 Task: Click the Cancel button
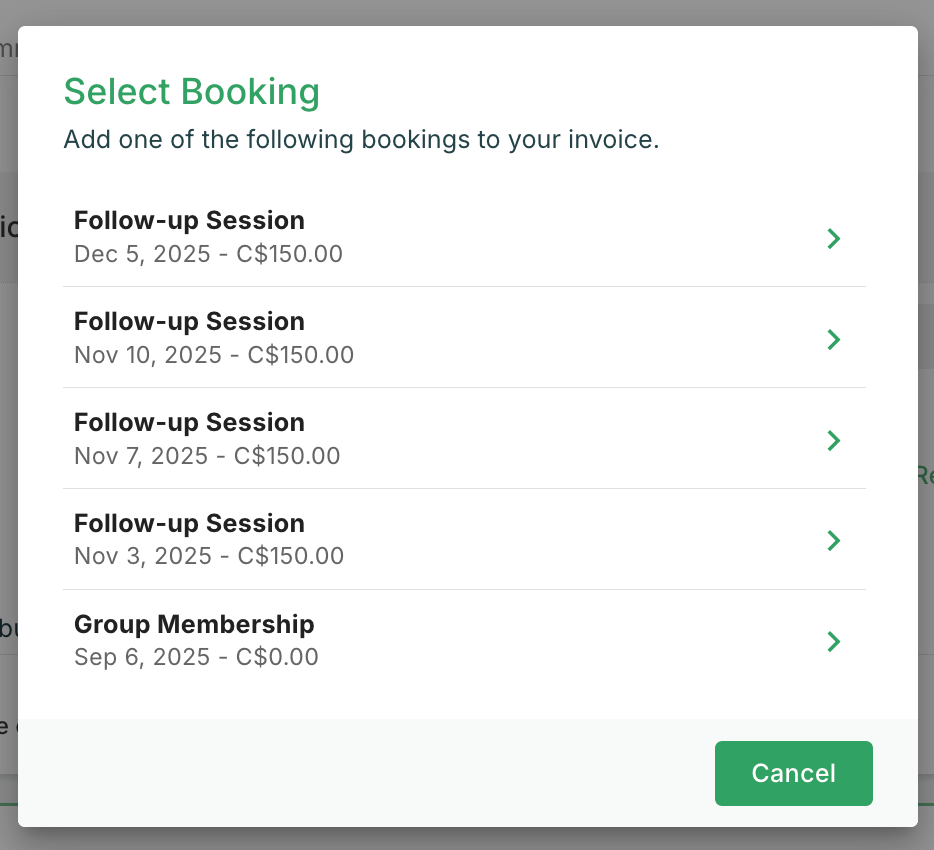(793, 773)
